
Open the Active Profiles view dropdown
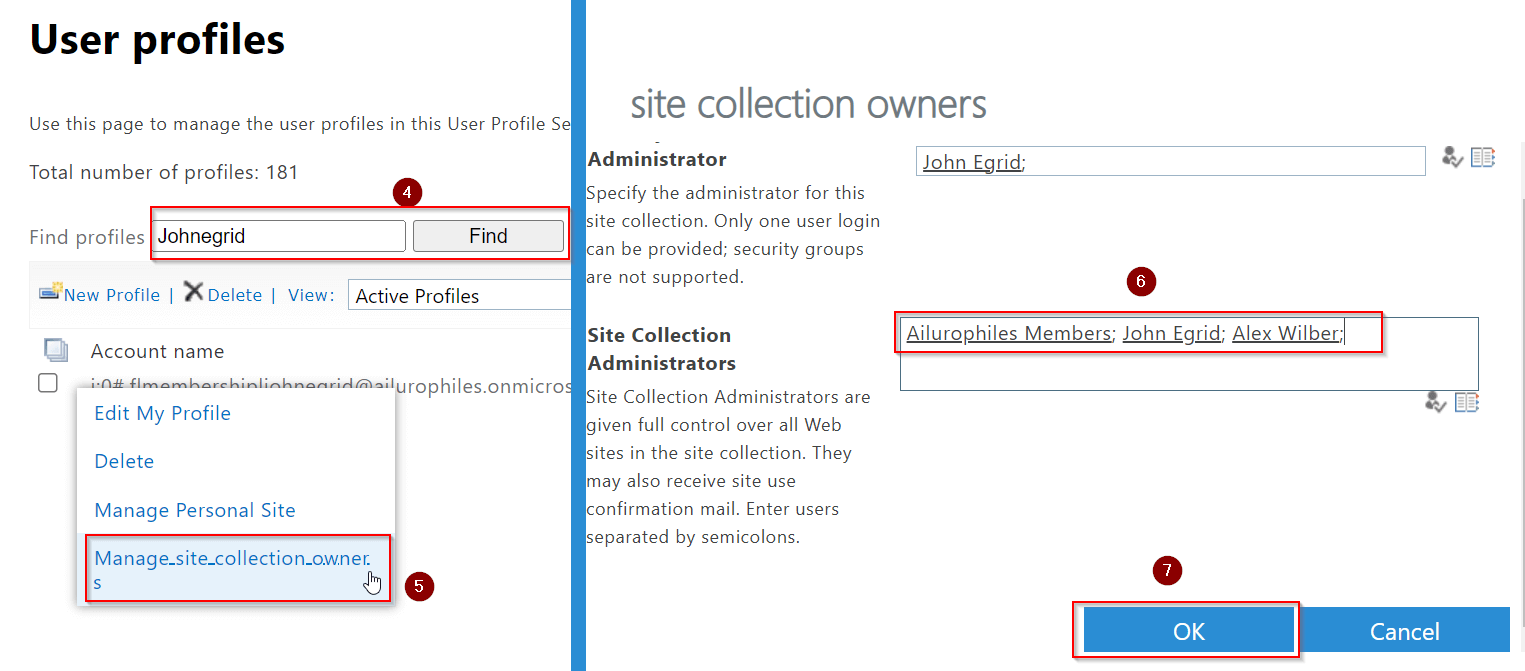click(x=459, y=294)
